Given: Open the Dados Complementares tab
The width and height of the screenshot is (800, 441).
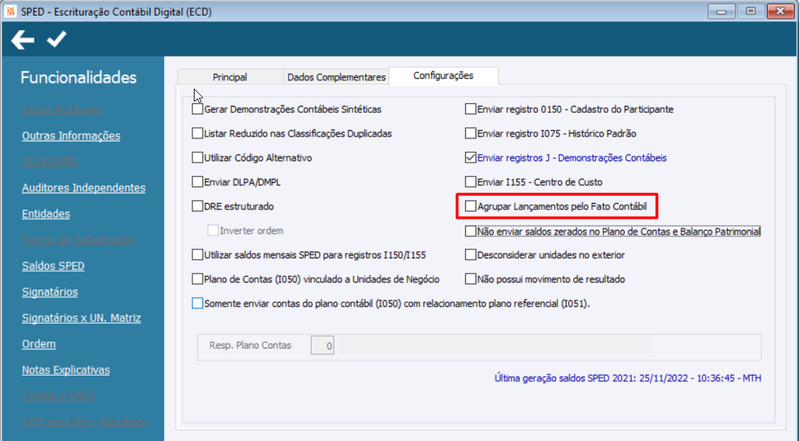Looking at the screenshot, I should 336,77.
